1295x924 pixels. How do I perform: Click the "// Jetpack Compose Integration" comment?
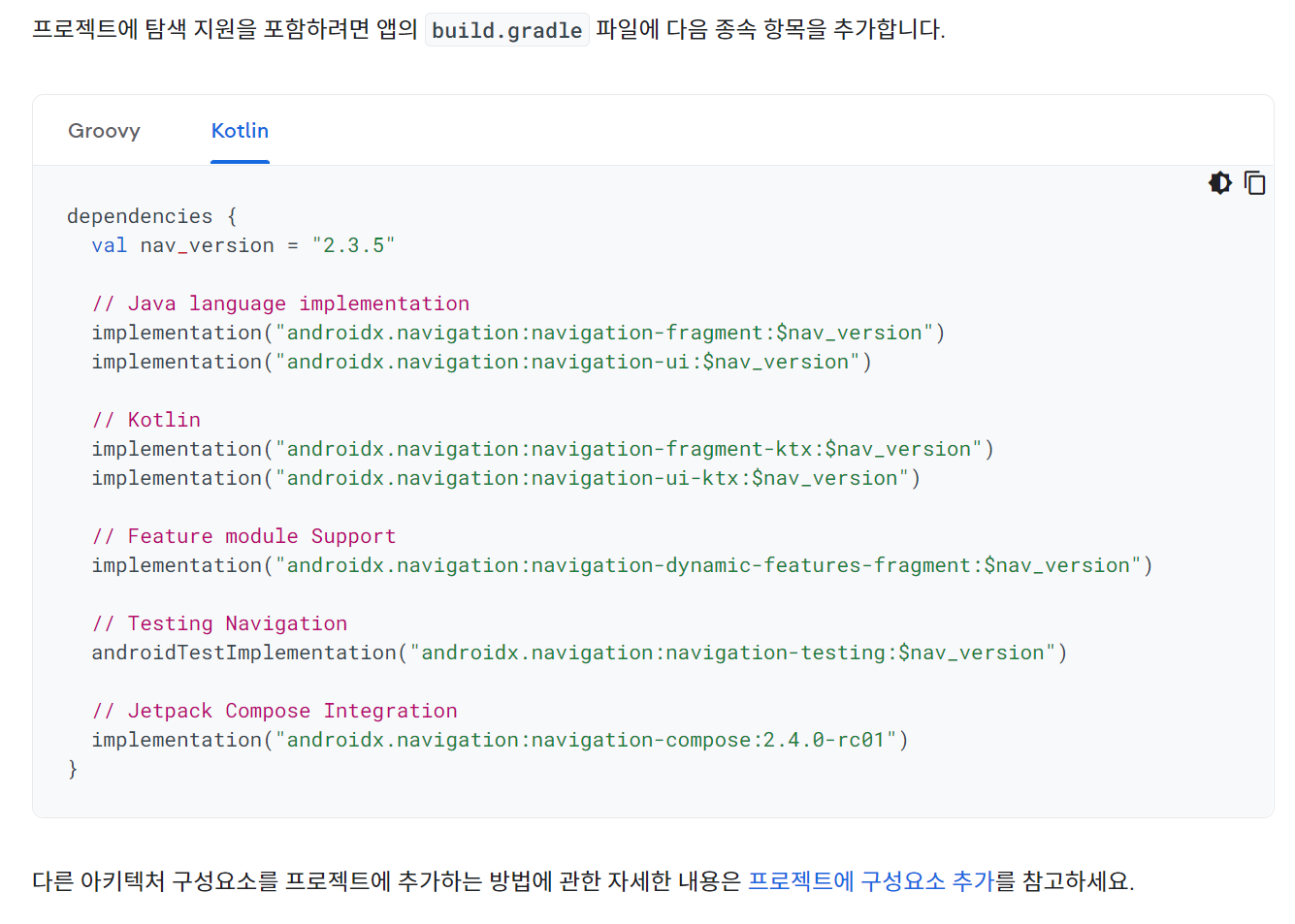click(275, 711)
